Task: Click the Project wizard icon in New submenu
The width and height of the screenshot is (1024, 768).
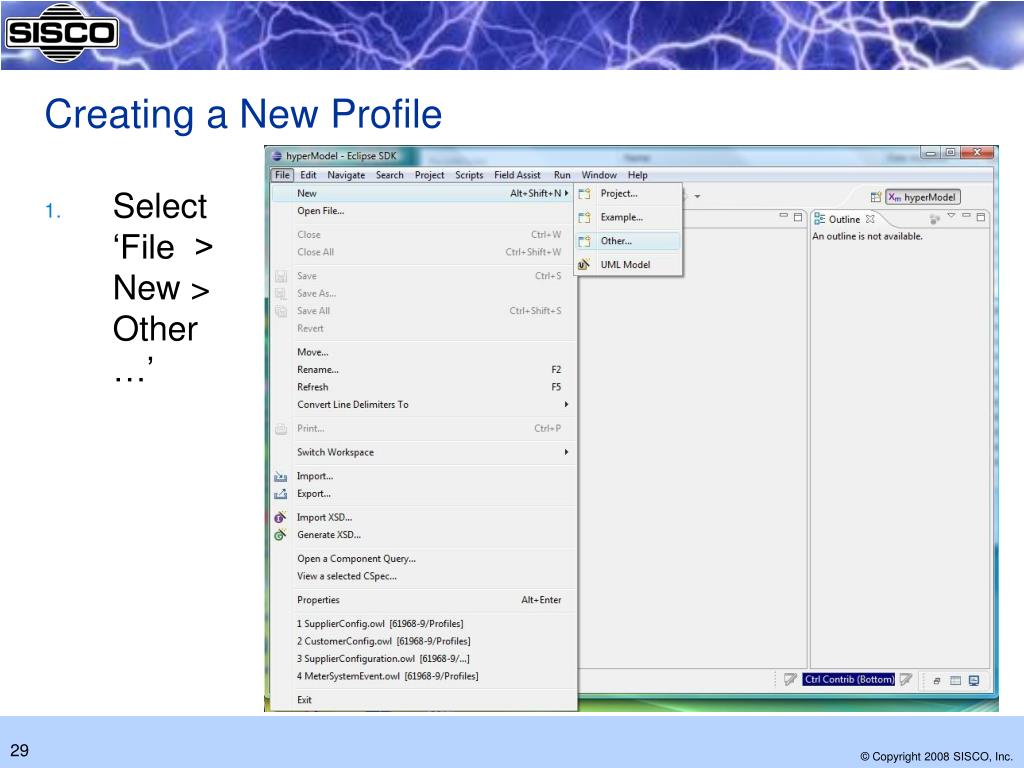Action: coord(584,194)
